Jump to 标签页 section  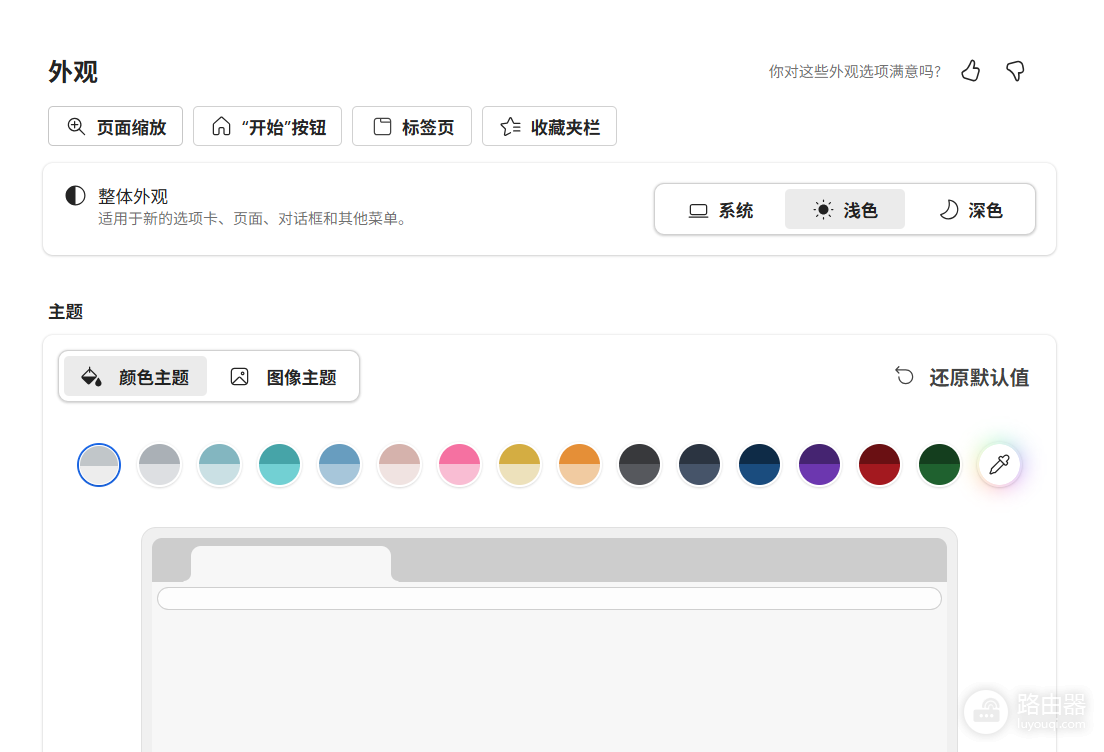tap(412, 127)
